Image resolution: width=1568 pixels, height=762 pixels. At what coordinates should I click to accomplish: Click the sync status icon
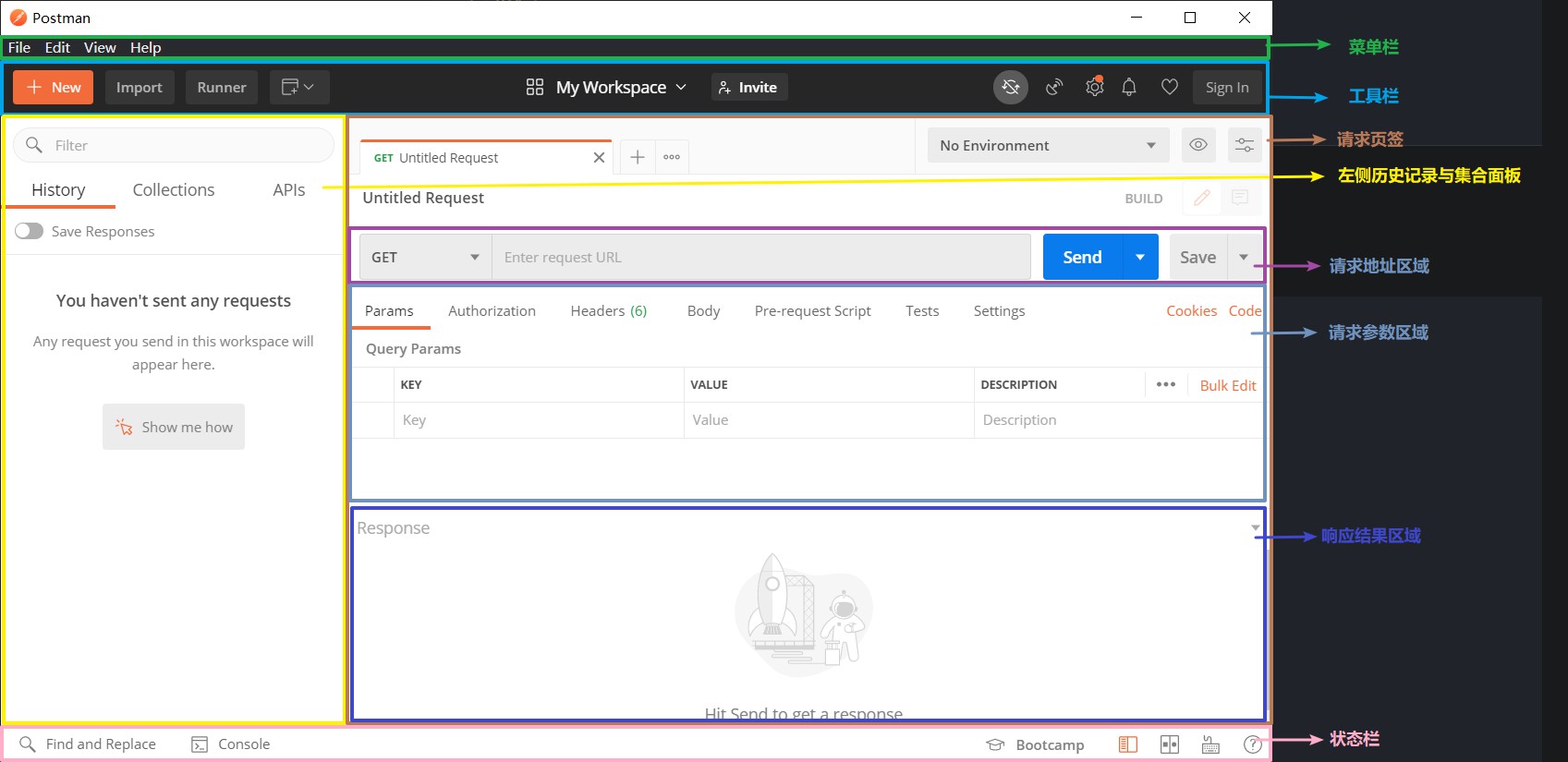point(1011,87)
